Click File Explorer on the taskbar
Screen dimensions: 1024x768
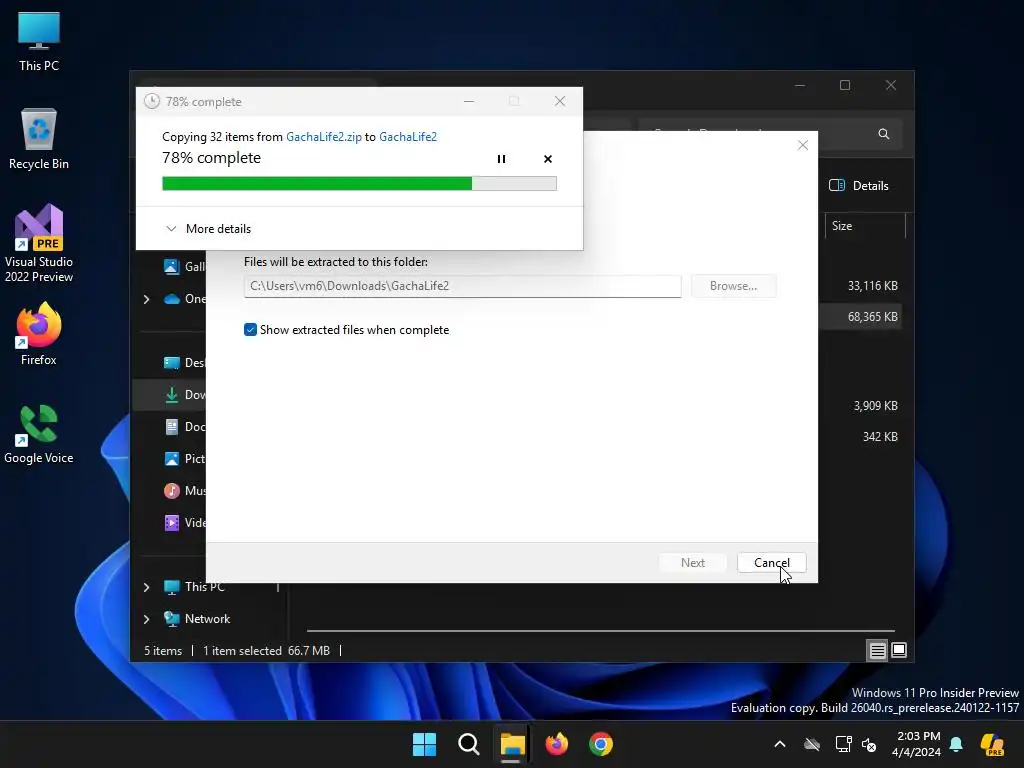coord(513,744)
